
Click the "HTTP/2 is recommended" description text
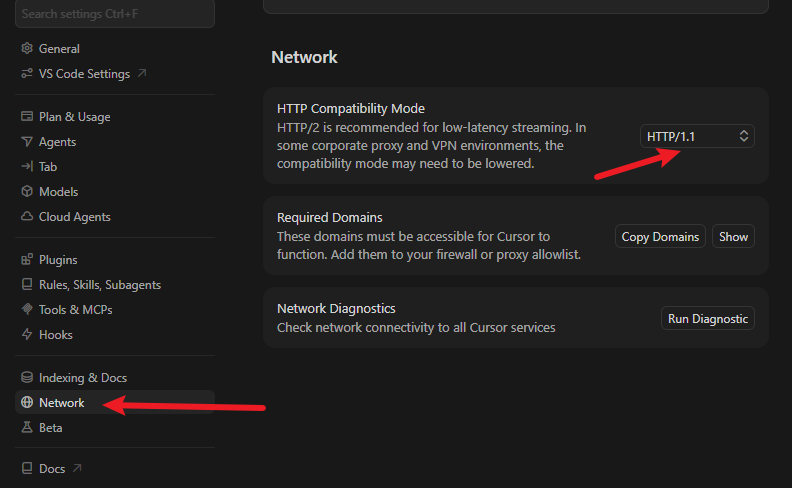point(432,145)
